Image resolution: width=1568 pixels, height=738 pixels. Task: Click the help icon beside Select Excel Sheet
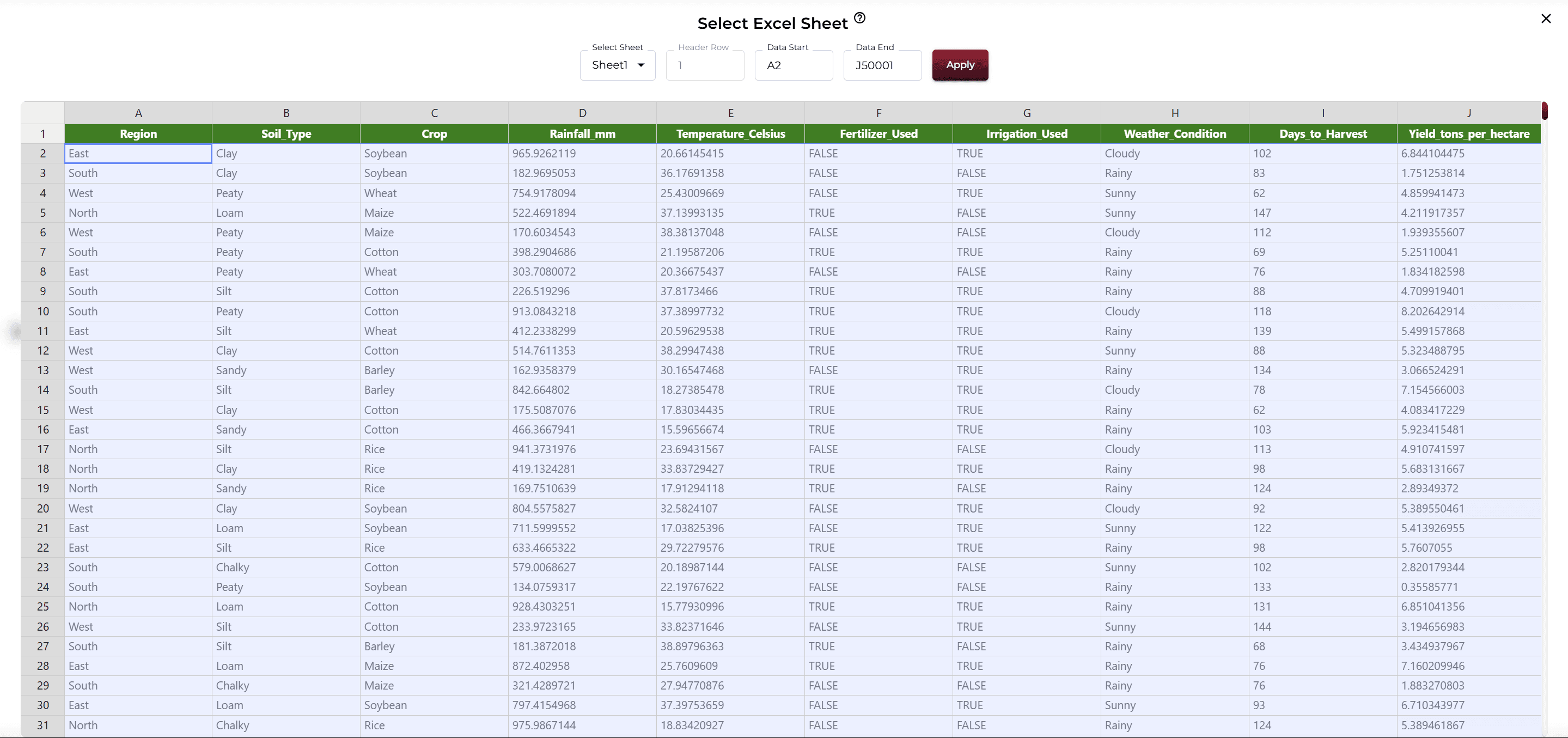[859, 17]
